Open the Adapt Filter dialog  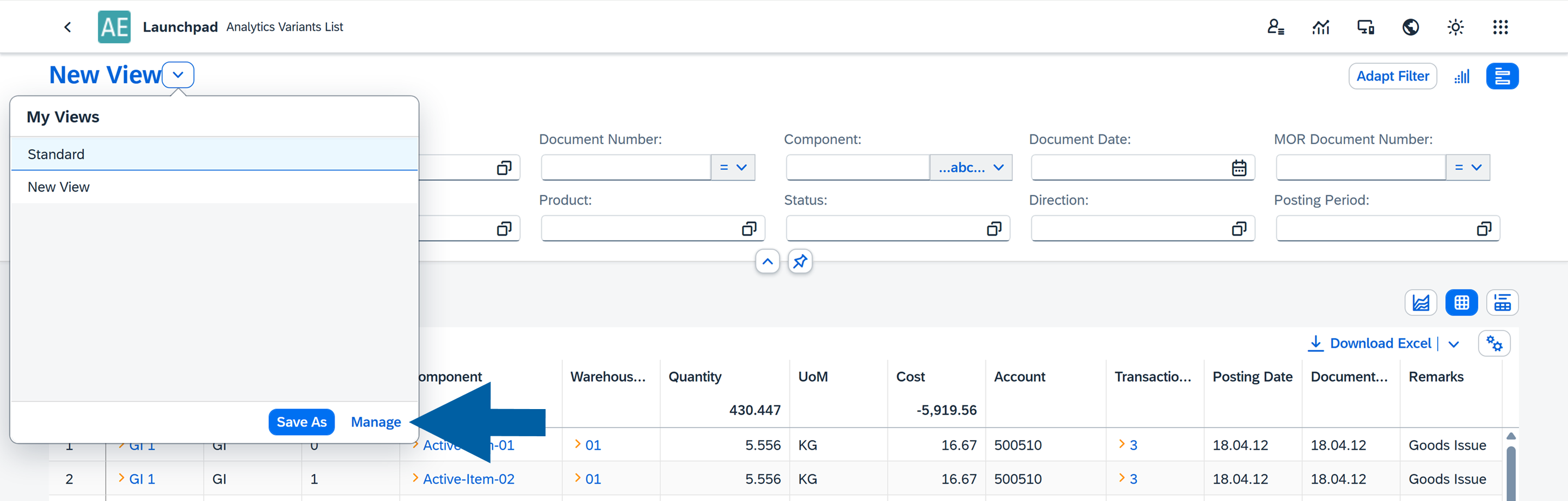pos(1392,76)
